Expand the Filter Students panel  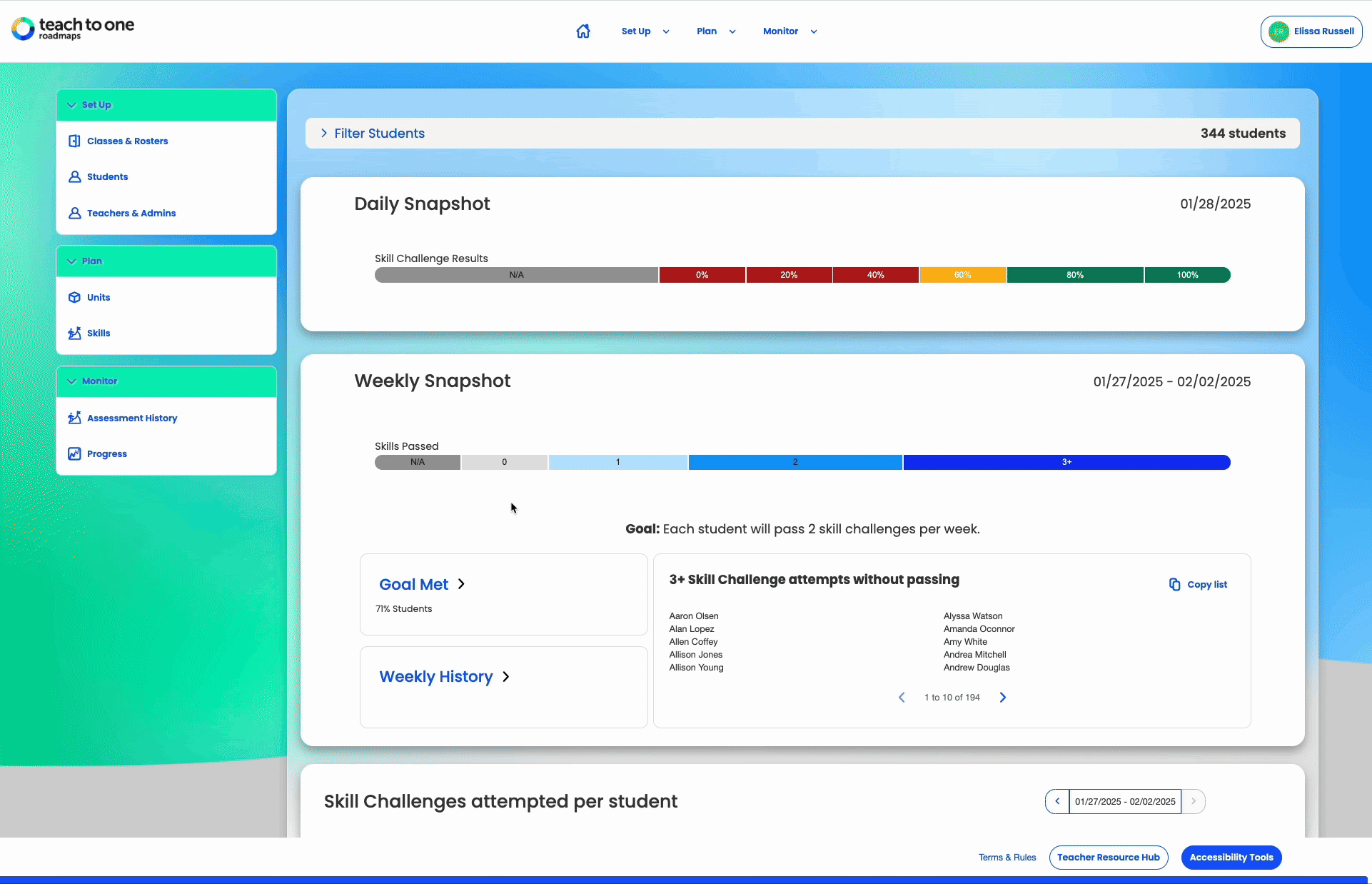coord(372,134)
